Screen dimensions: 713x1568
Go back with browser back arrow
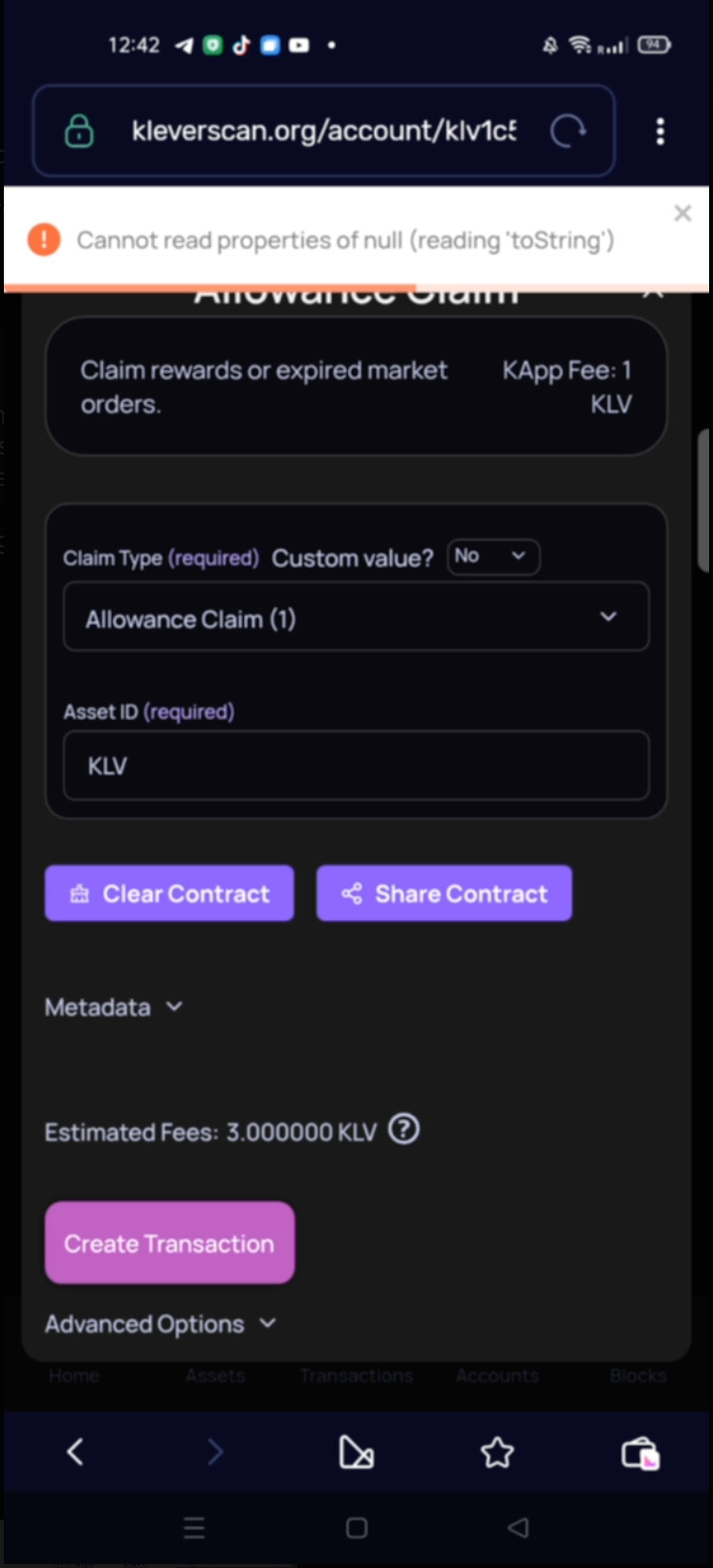pos(75,1452)
